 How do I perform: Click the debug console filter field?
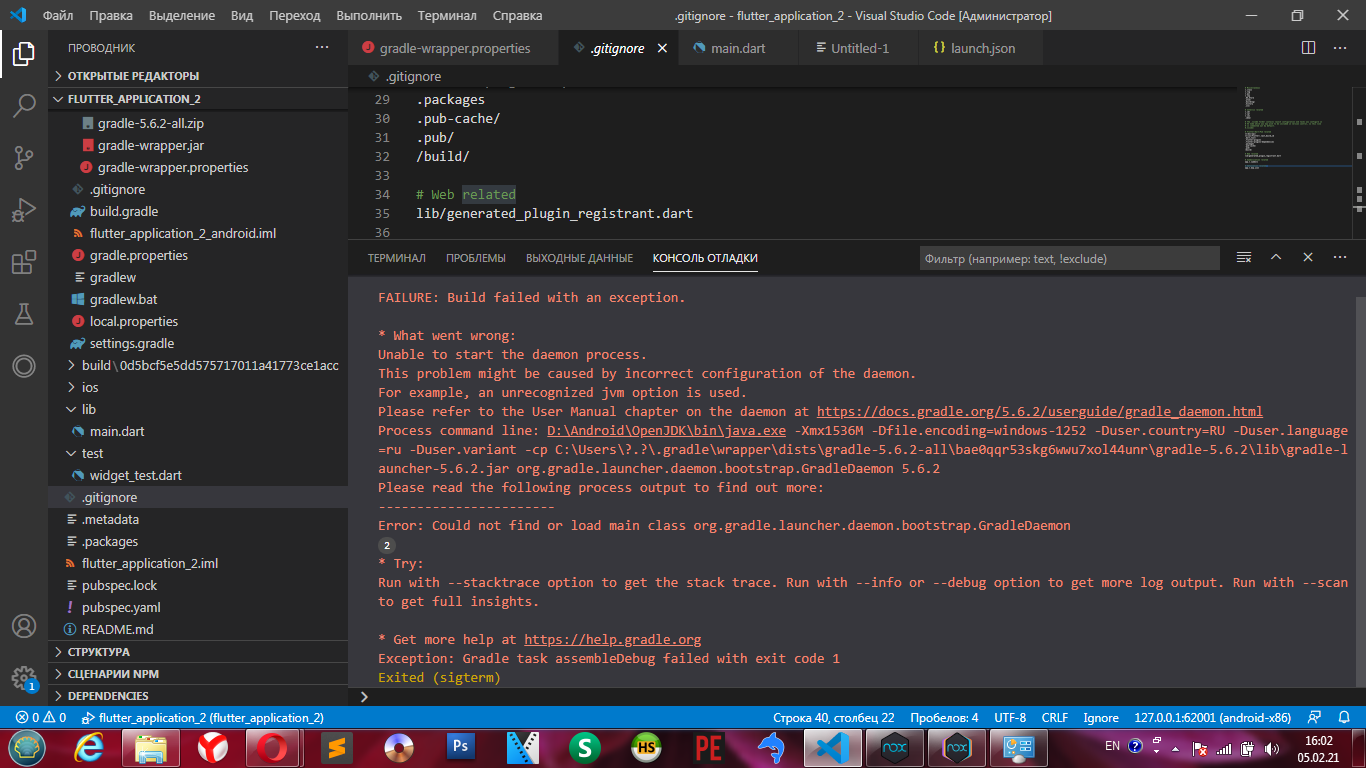pos(1070,259)
